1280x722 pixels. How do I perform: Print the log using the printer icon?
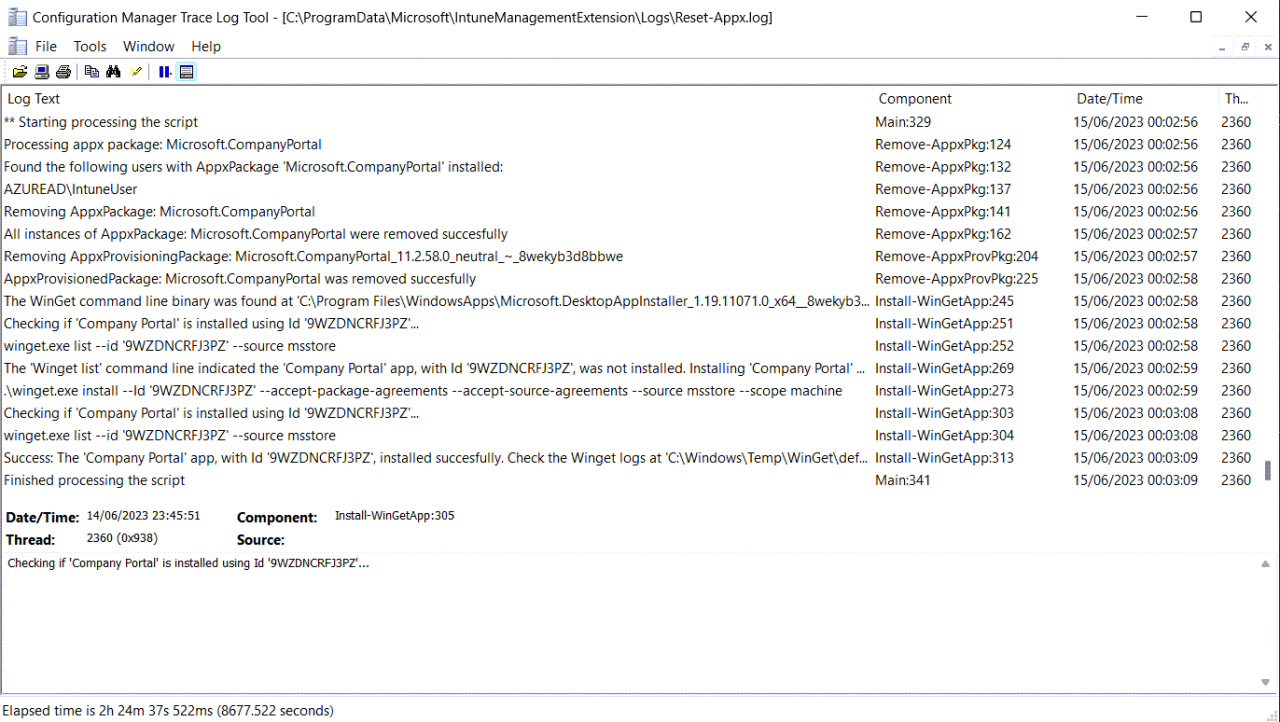[63, 72]
